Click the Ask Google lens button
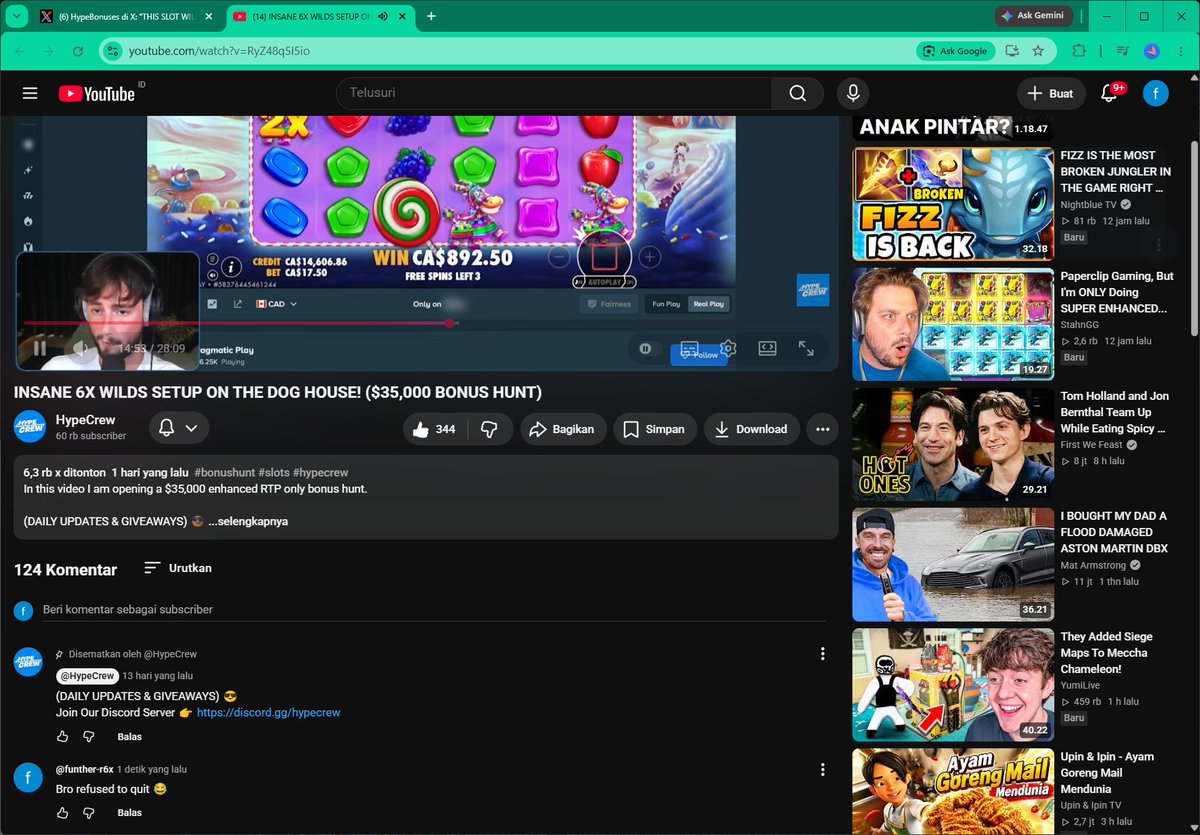The height and width of the screenshot is (835, 1200). click(x=955, y=51)
